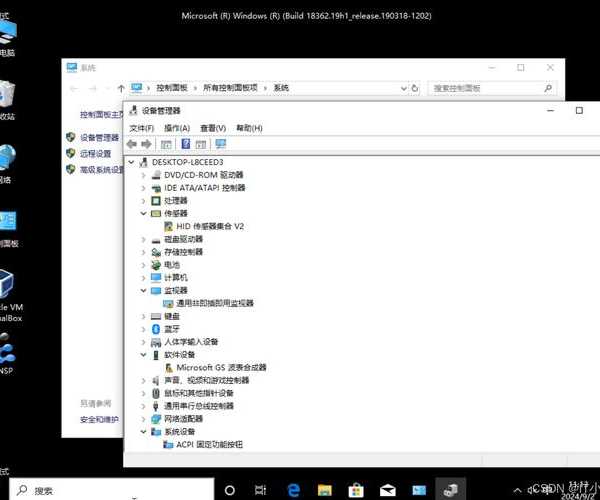Viewport: 600px width, 500px height.
Task: Select the ACPI 固定功能按钮 device icon
Action: point(168,445)
